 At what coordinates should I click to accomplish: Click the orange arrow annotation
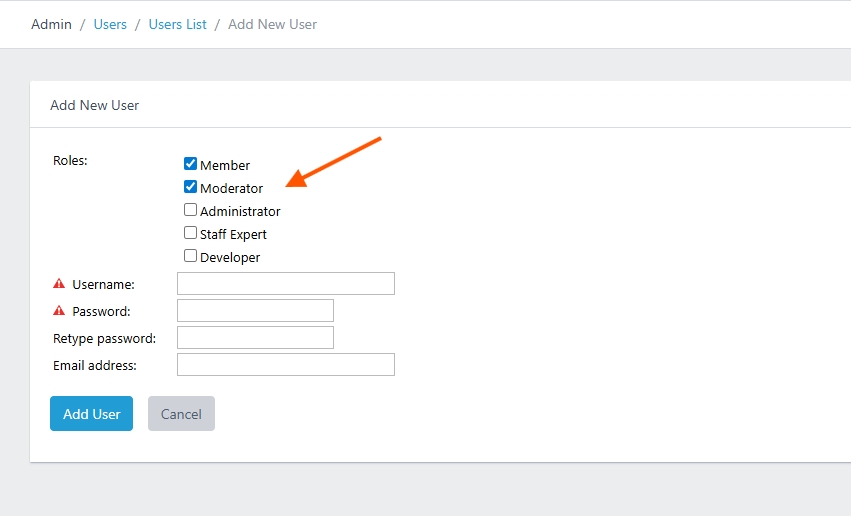pos(333,162)
